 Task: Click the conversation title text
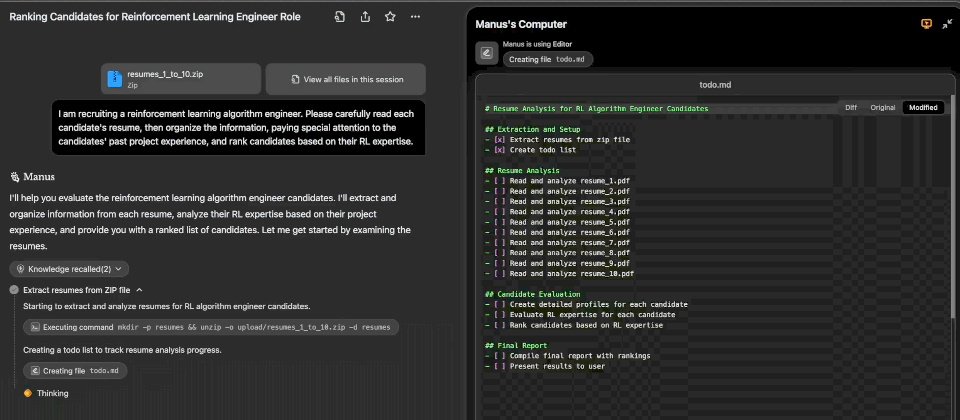point(155,17)
